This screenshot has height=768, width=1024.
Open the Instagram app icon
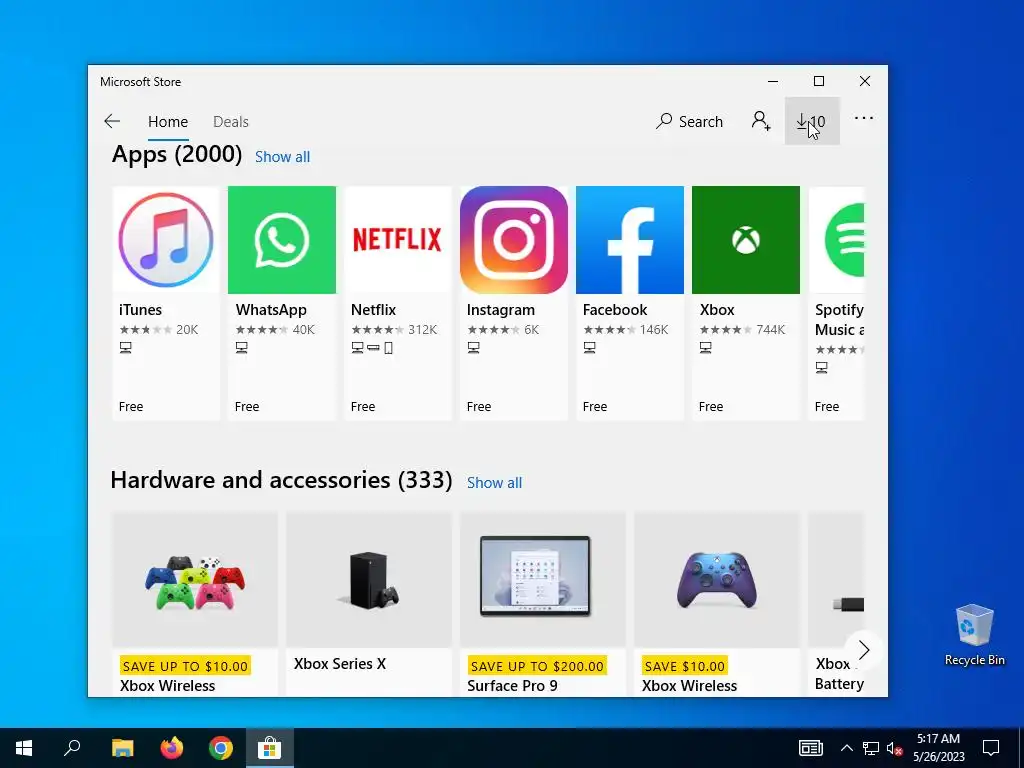(x=514, y=240)
